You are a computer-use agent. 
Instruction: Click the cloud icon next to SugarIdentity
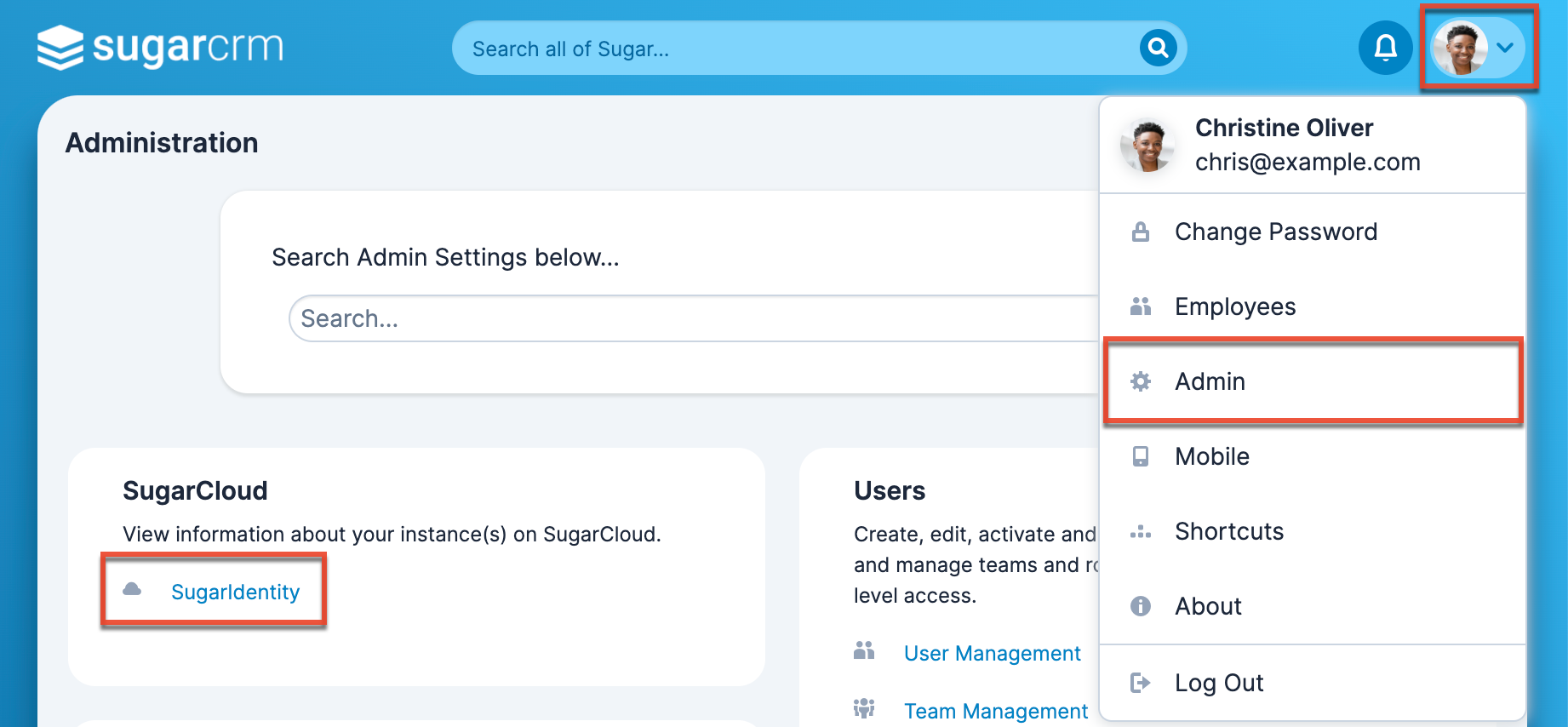[x=132, y=589]
